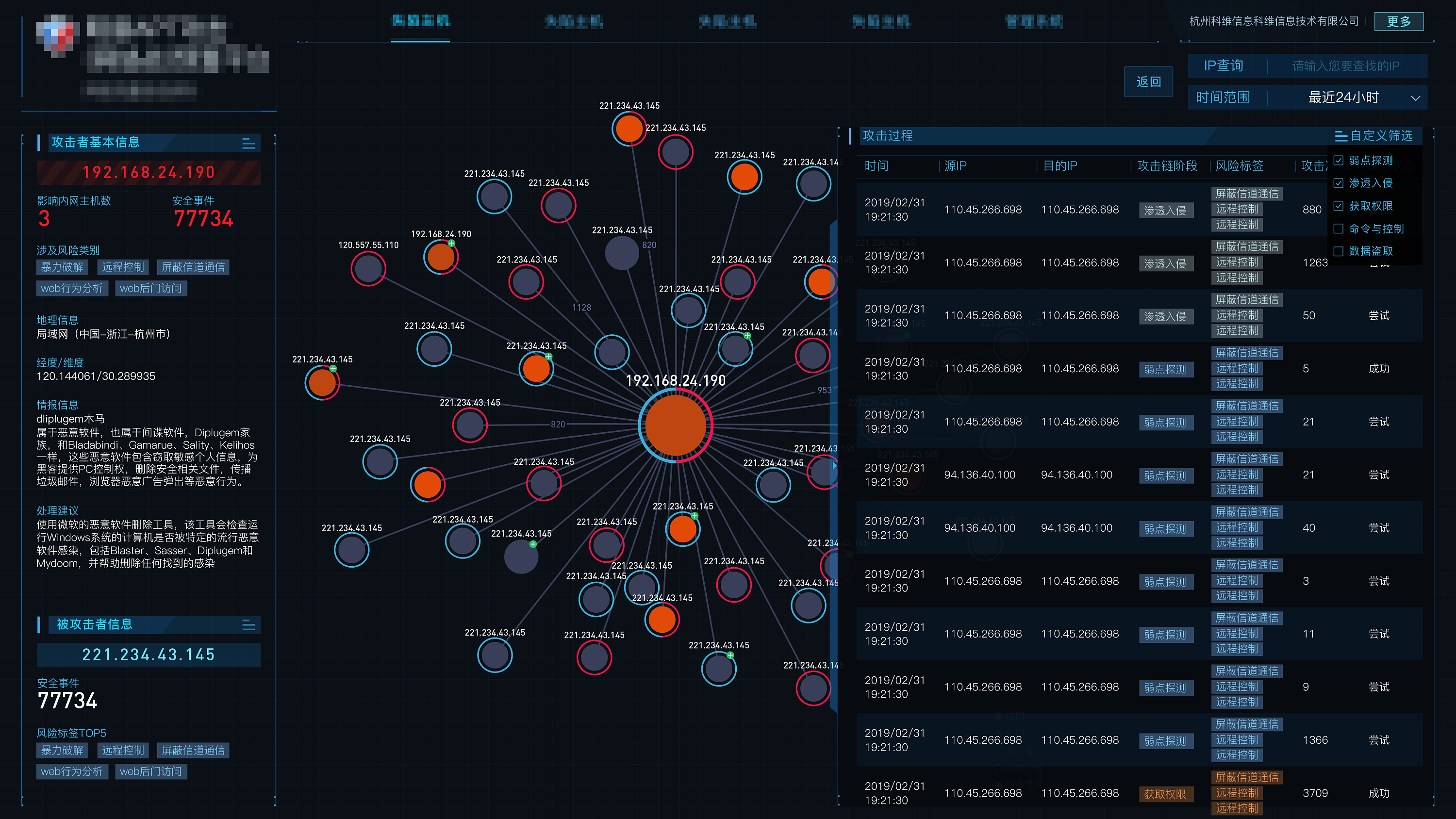Click the 更多 button at top right

[1398, 21]
